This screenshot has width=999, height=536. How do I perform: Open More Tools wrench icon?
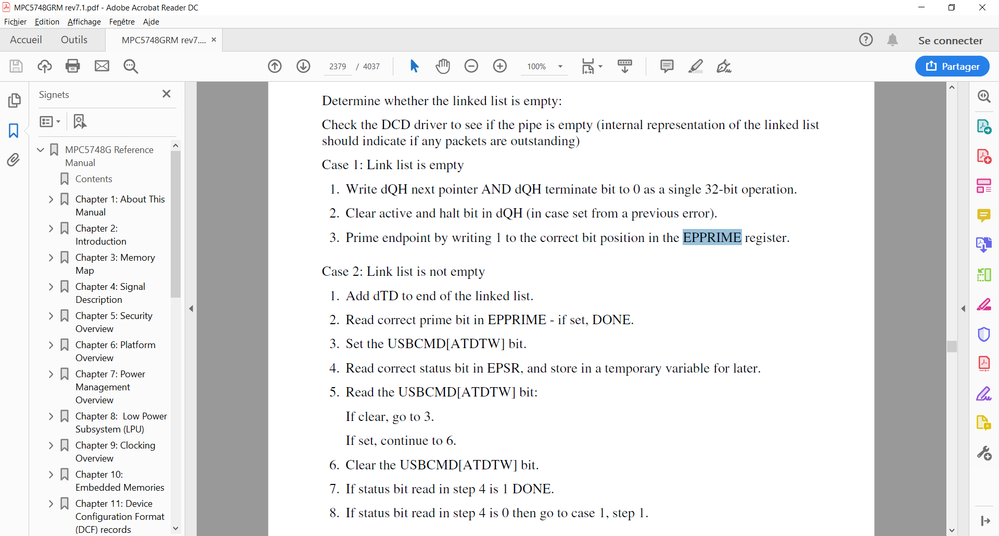(984, 453)
